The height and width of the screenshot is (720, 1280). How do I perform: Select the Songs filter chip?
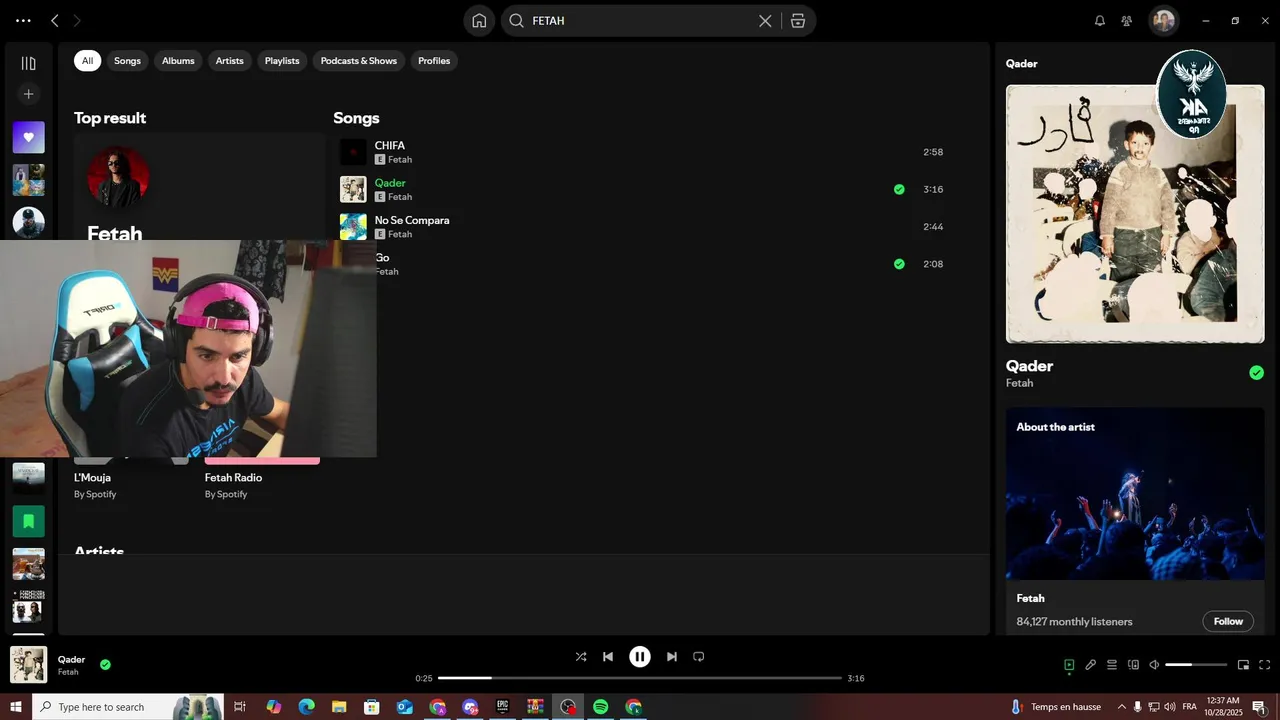coord(127,61)
